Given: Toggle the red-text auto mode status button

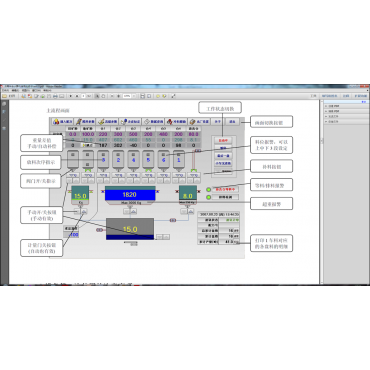Looking at the screenshot, I should (223, 141).
